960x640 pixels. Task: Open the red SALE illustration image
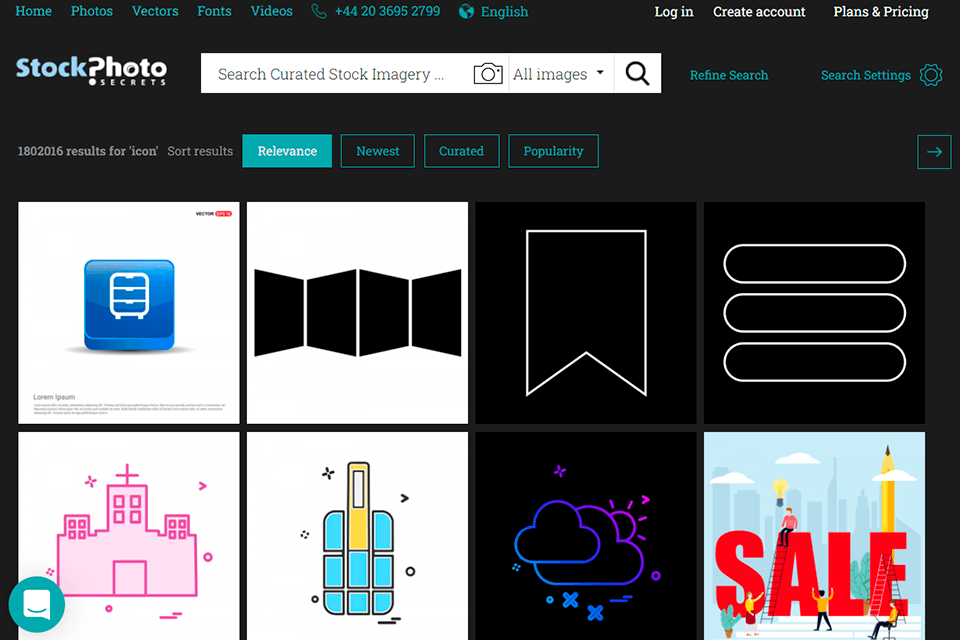click(814, 536)
